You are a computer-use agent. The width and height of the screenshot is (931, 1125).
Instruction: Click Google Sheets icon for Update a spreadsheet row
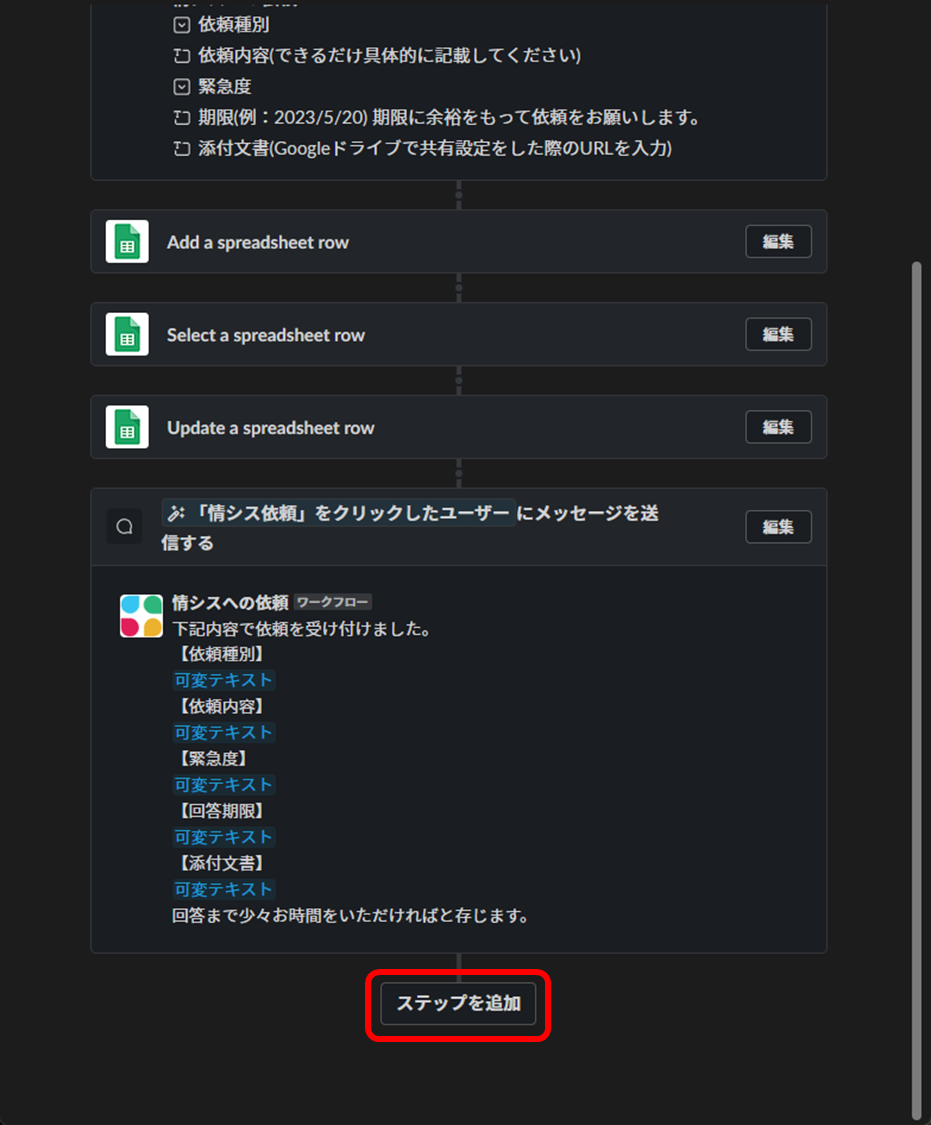pyautogui.click(x=127, y=427)
